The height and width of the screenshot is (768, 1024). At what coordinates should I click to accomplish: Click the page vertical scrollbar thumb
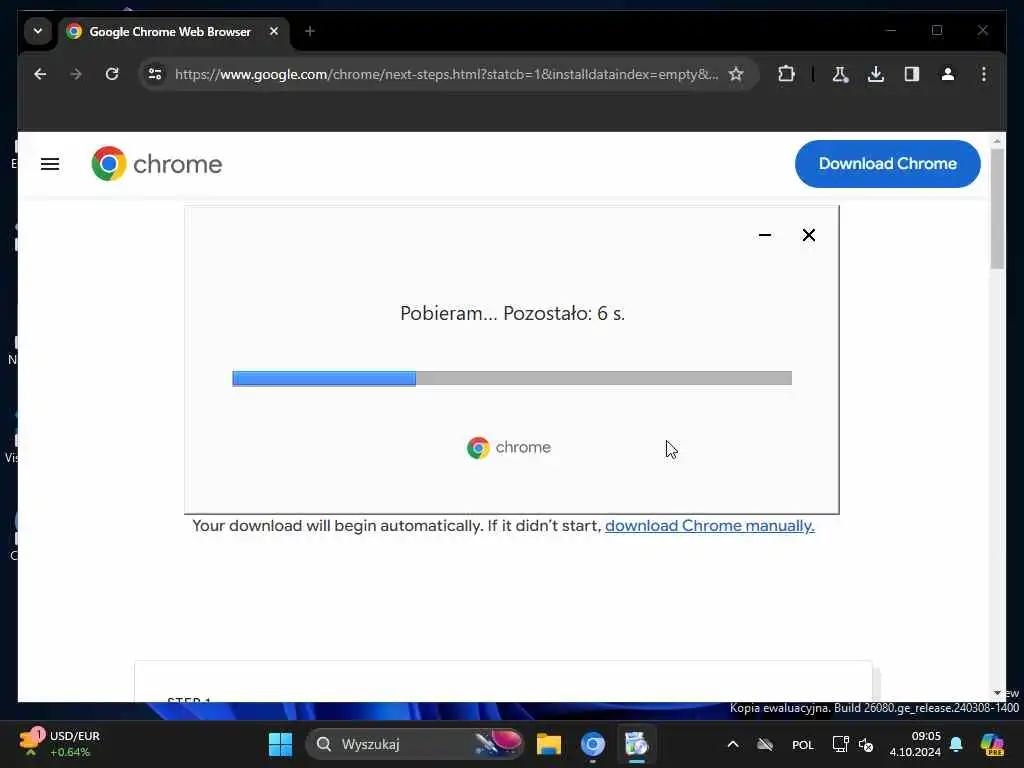tap(997, 209)
